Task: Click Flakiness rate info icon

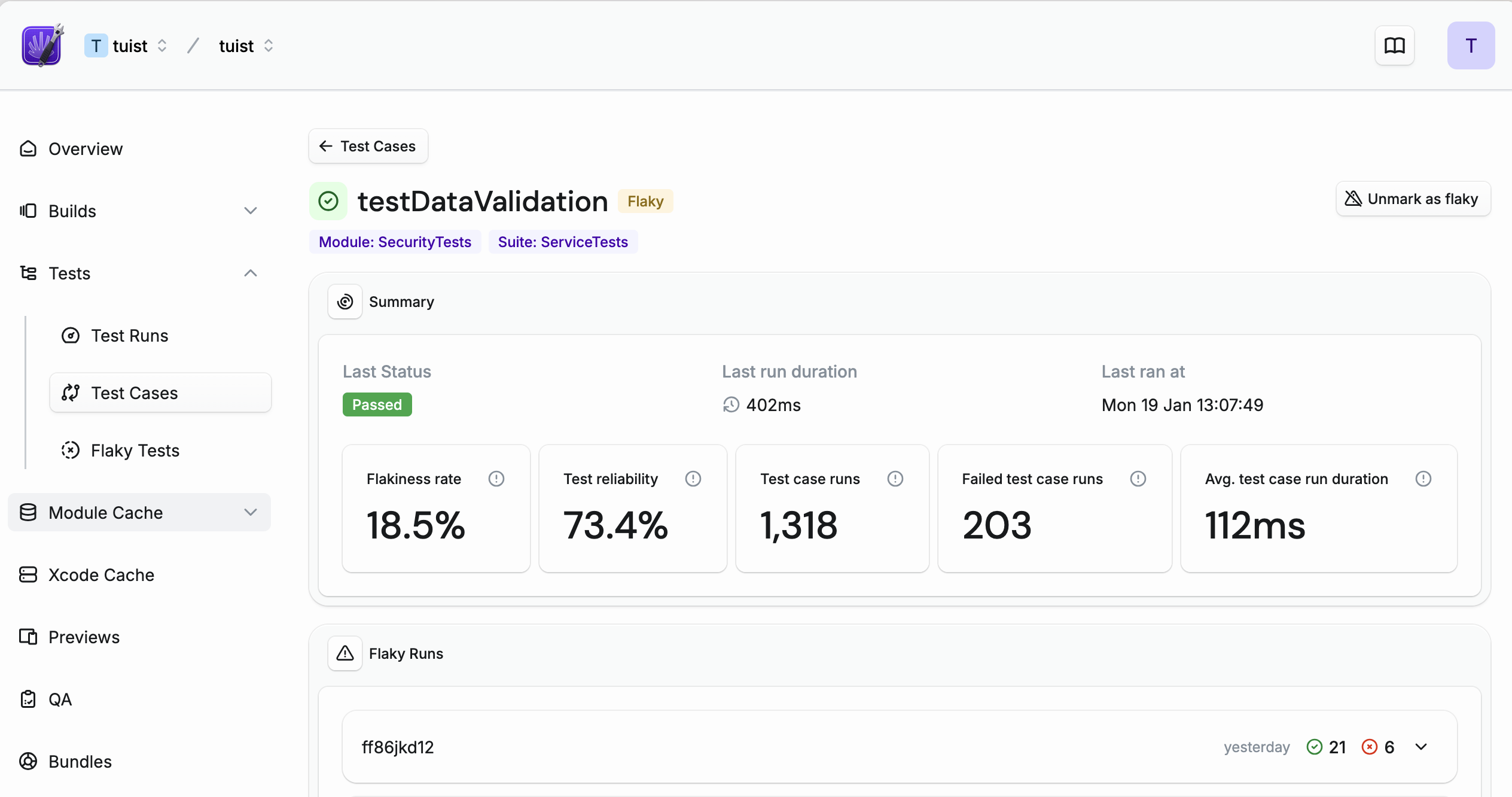Action: (x=496, y=479)
